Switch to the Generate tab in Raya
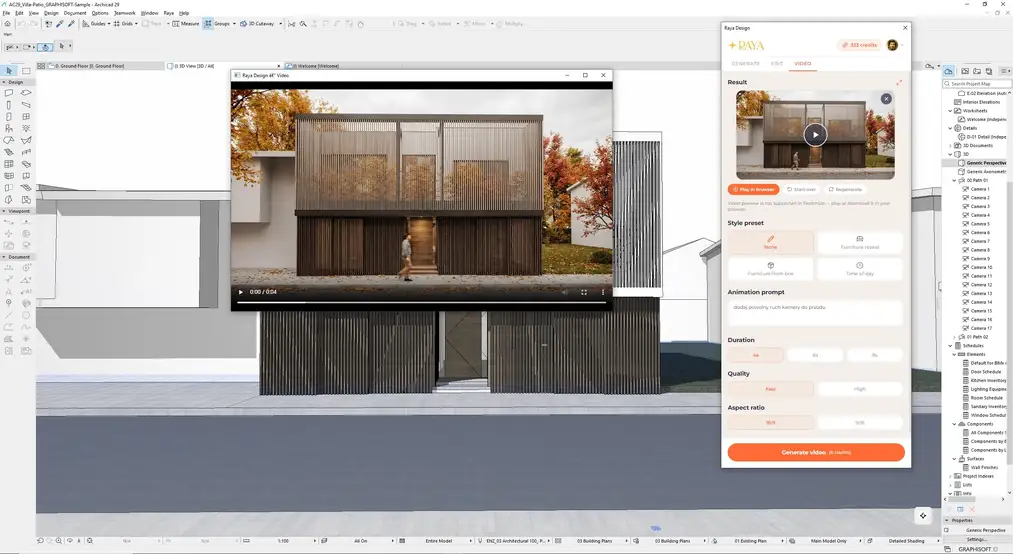1013x554 pixels. (x=745, y=63)
